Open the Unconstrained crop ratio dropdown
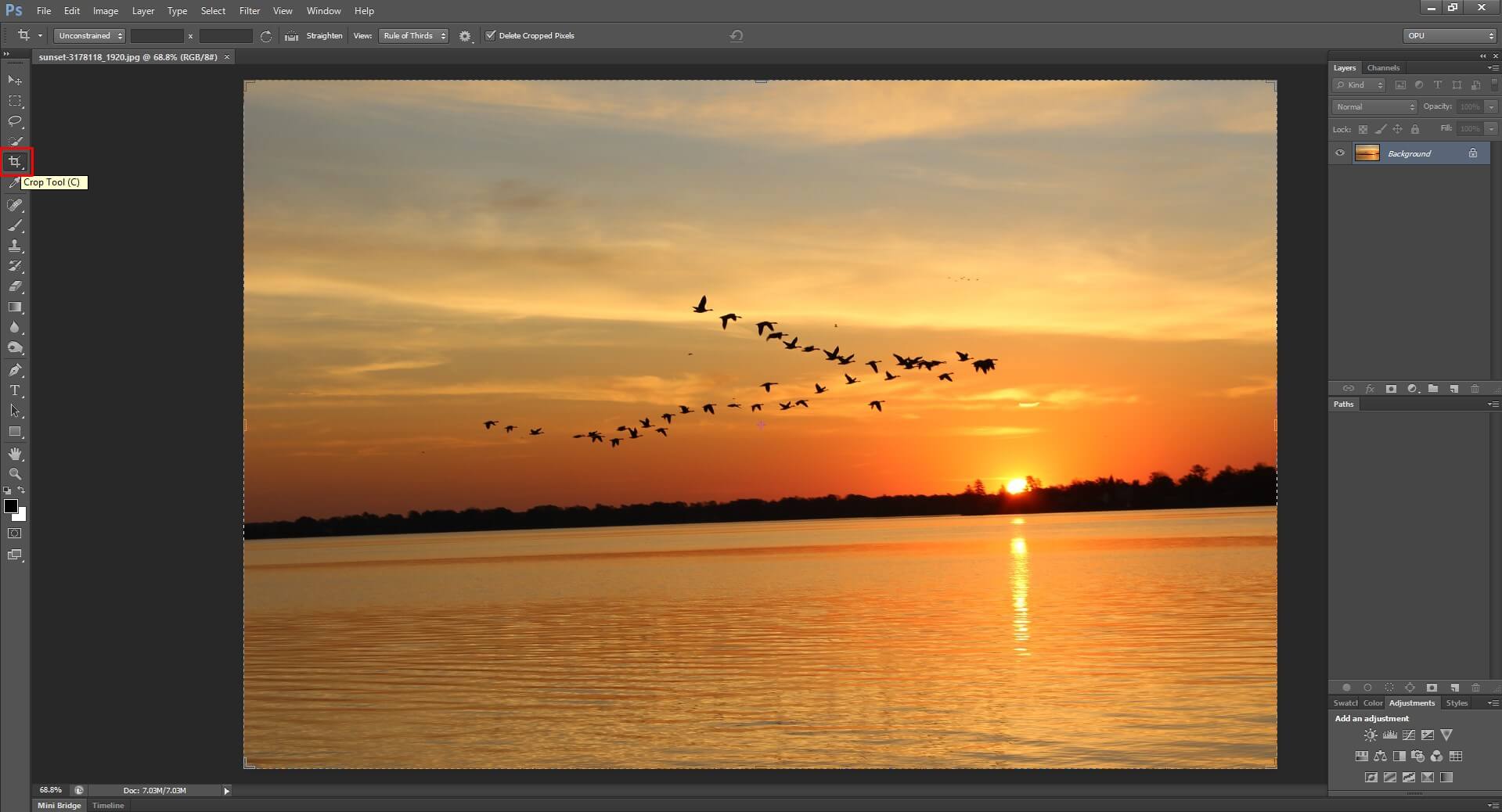This screenshot has width=1502, height=812. [x=88, y=35]
